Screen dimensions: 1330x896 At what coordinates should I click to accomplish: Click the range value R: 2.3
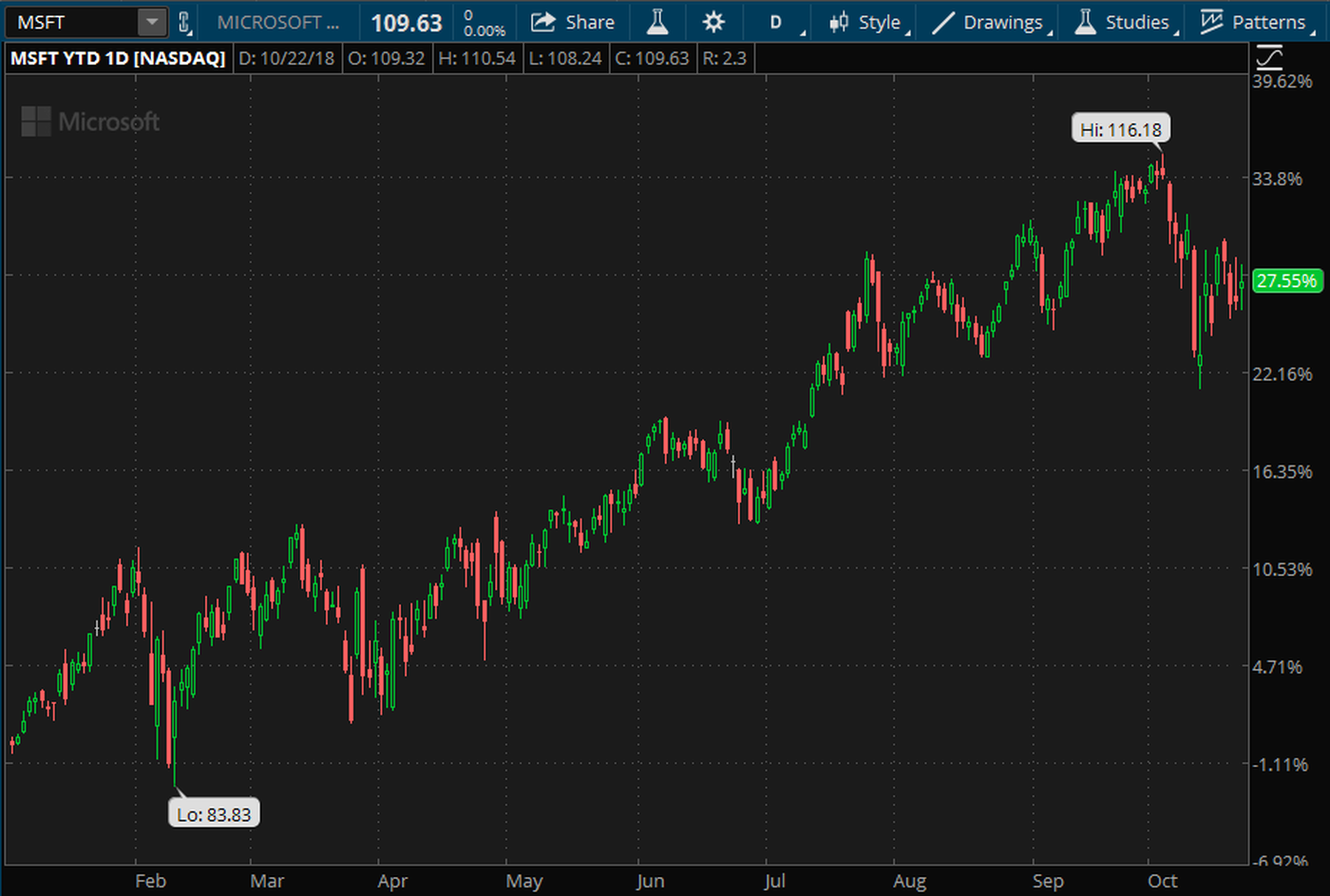tap(724, 58)
